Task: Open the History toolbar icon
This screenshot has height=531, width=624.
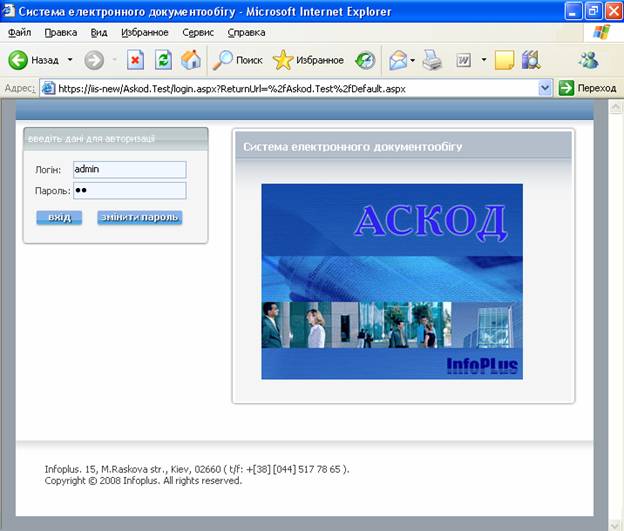Action: 366,60
